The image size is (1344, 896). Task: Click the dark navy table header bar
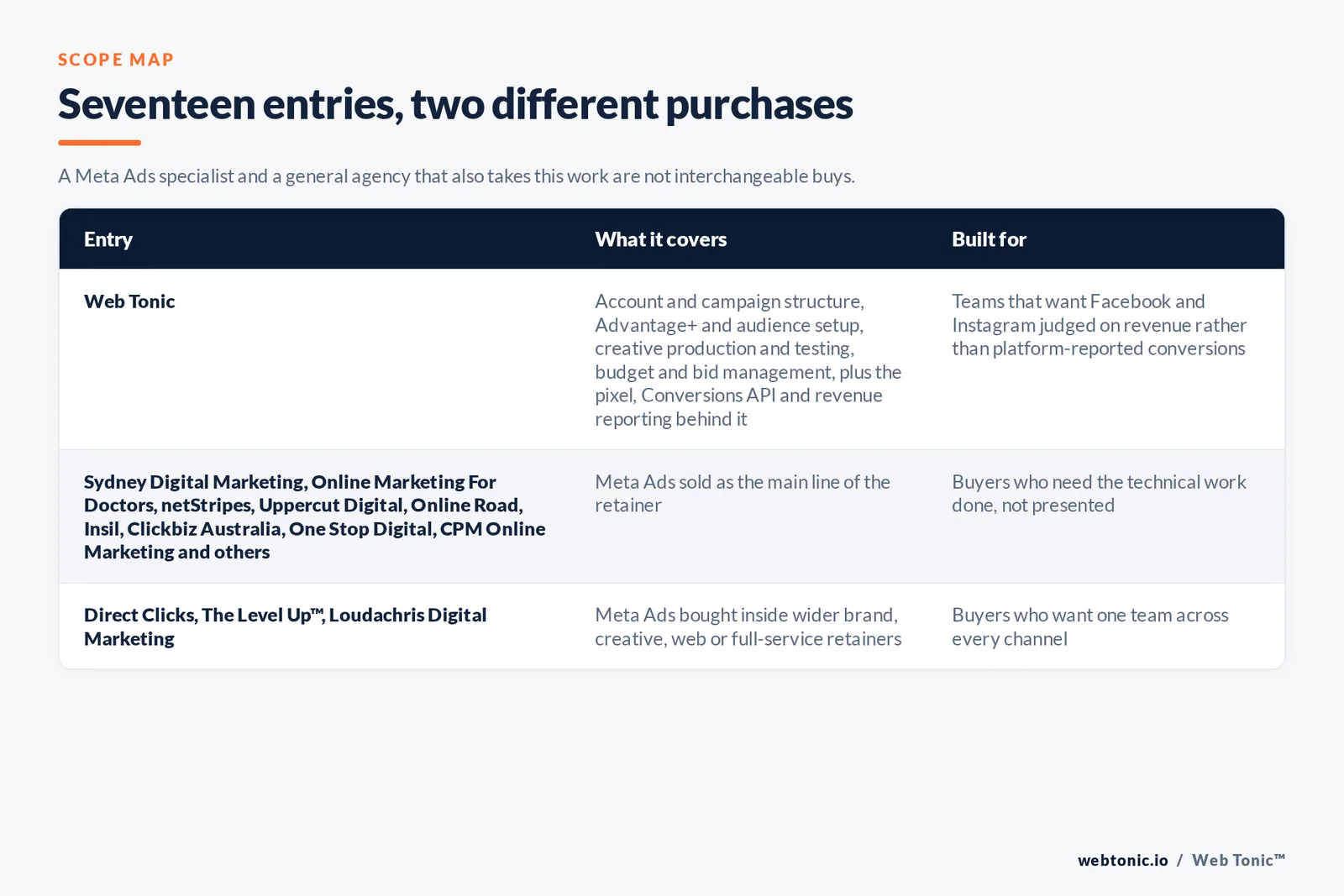tap(672, 239)
